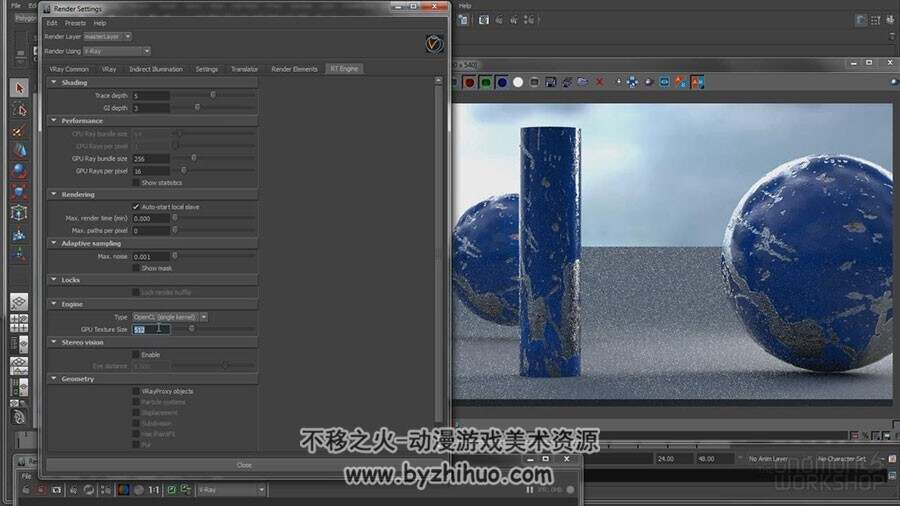Switch to the Render Elements tab
The image size is (900, 506).
[x=294, y=69]
